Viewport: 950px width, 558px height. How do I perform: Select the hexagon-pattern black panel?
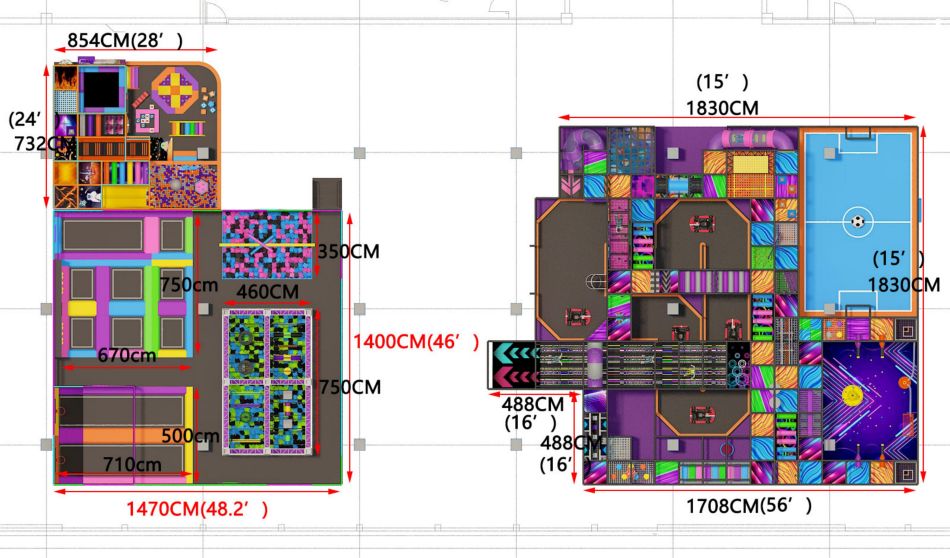[739, 365]
